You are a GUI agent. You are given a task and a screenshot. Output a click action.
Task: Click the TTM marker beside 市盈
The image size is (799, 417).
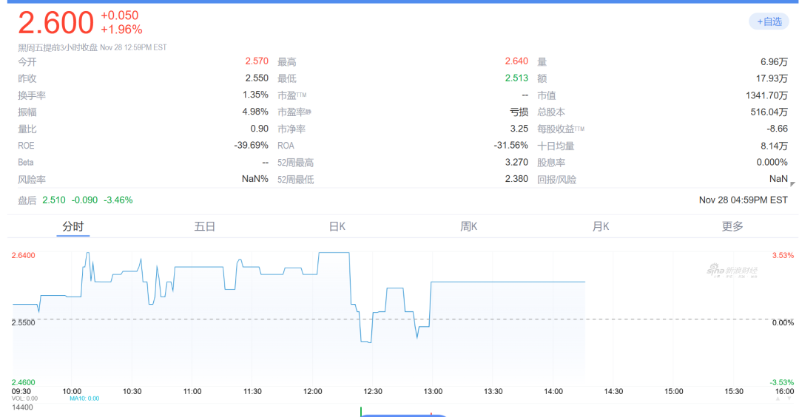click(300, 96)
